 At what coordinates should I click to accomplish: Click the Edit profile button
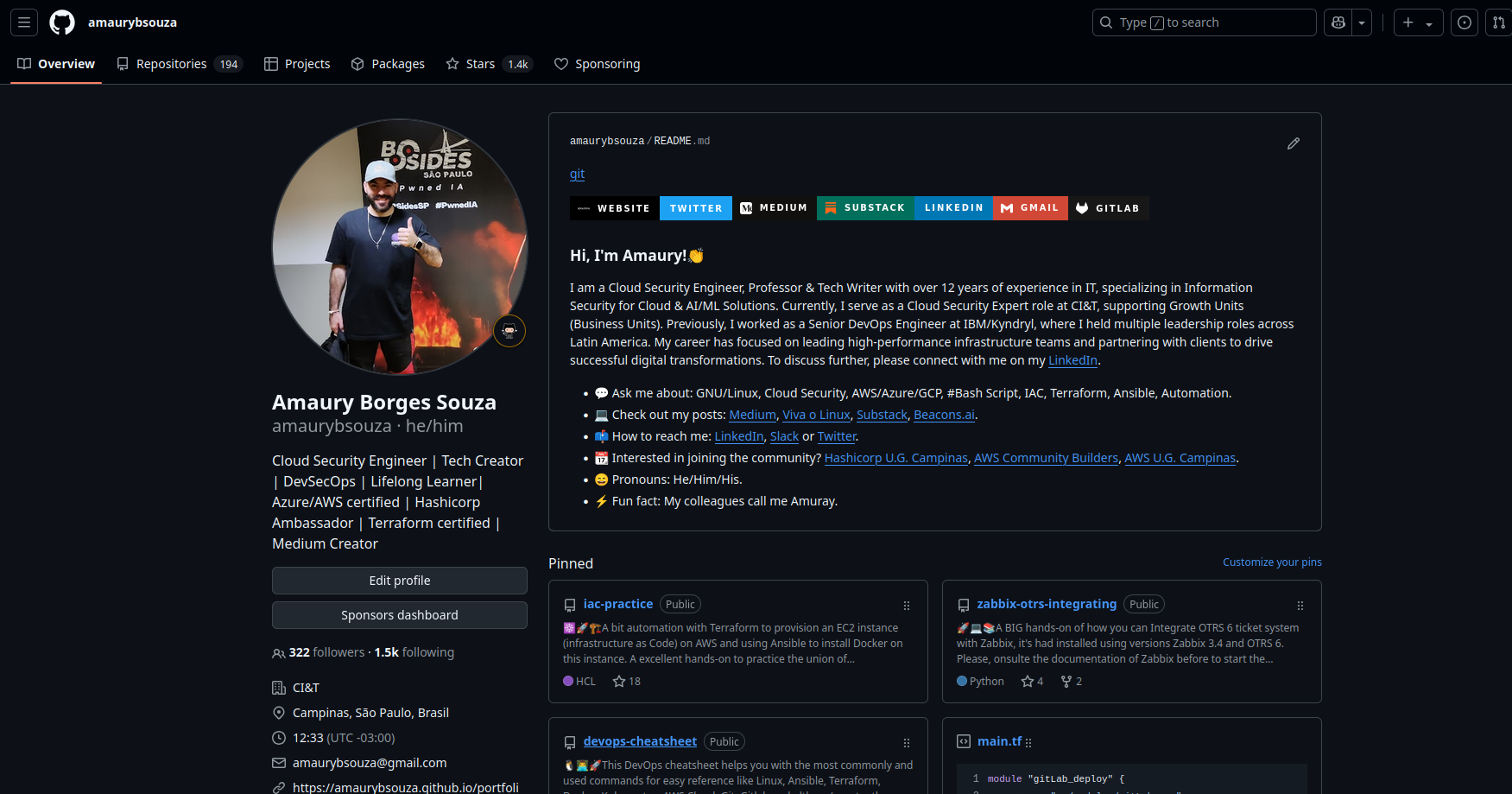pos(400,581)
